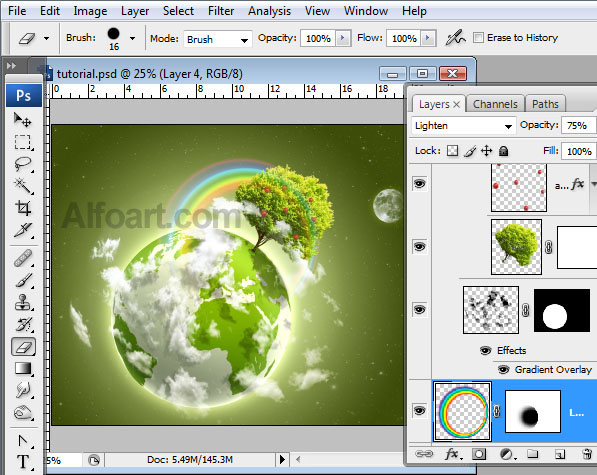
Task: Create a new layer
Action: pyautogui.click(x=559, y=454)
